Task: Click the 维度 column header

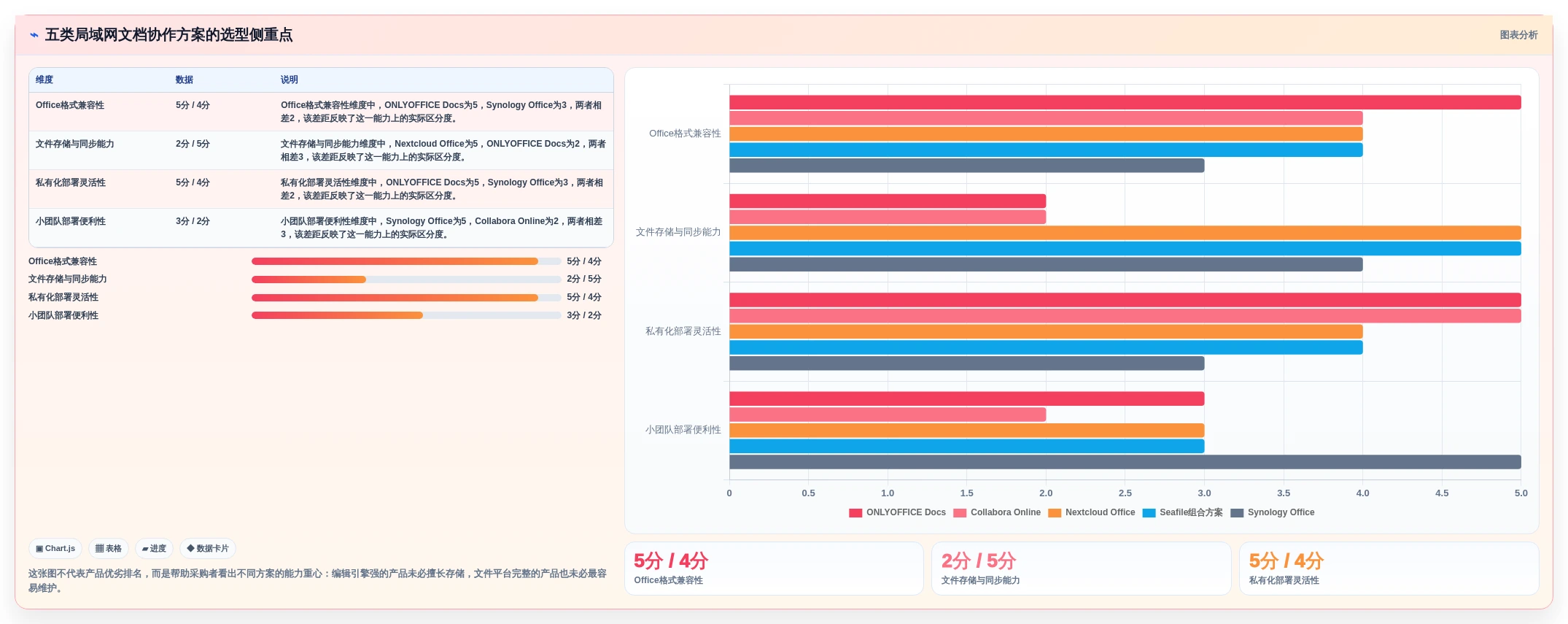Action: [x=44, y=80]
